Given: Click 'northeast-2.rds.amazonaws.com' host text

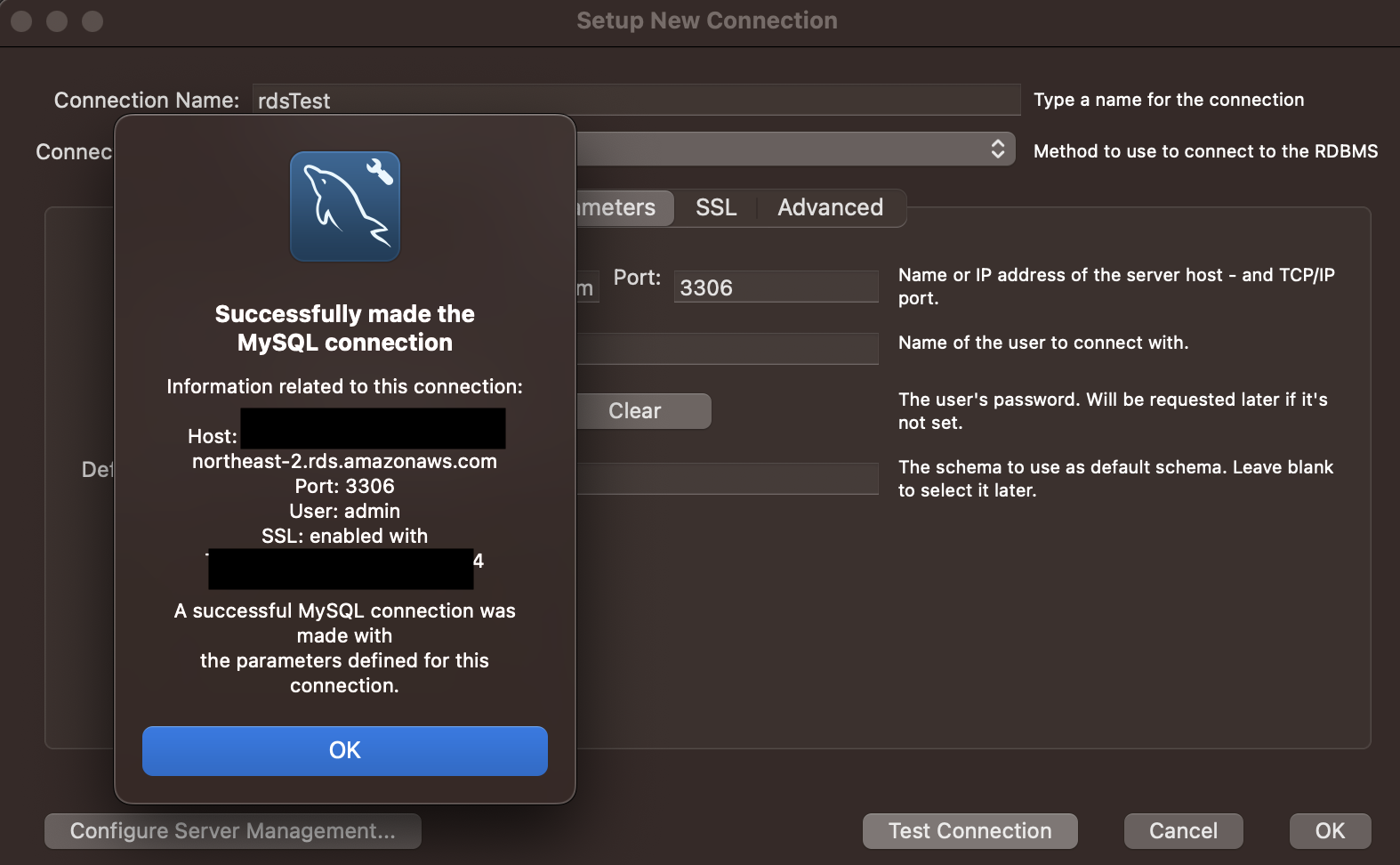Looking at the screenshot, I should coord(345,461).
